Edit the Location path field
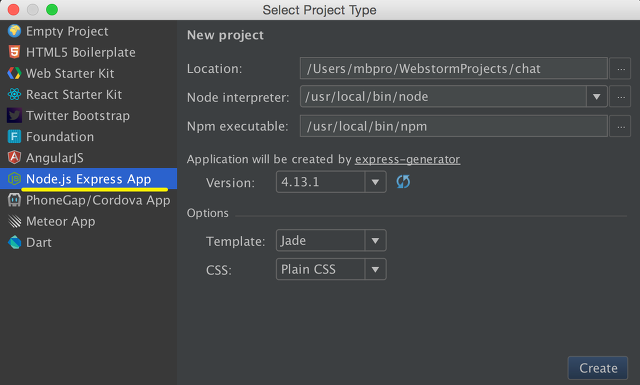 click(453, 69)
